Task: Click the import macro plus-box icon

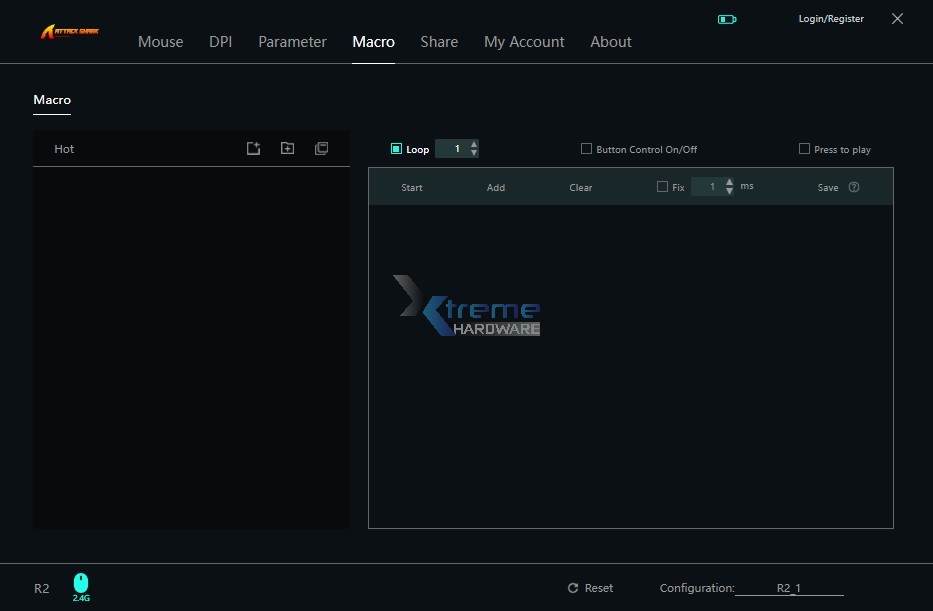Action: click(287, 148)
